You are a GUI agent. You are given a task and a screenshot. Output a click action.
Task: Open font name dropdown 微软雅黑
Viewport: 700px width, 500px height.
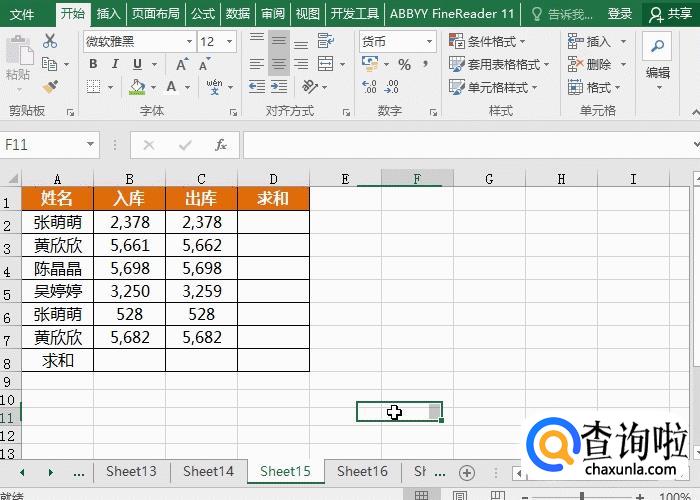(189, 42)
